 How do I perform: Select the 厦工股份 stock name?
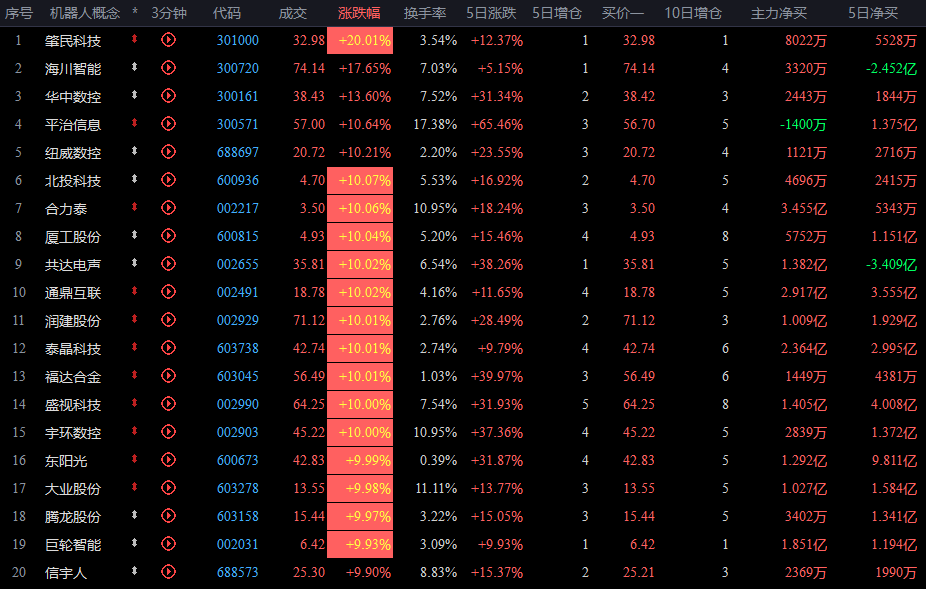(x=73, y=237)
